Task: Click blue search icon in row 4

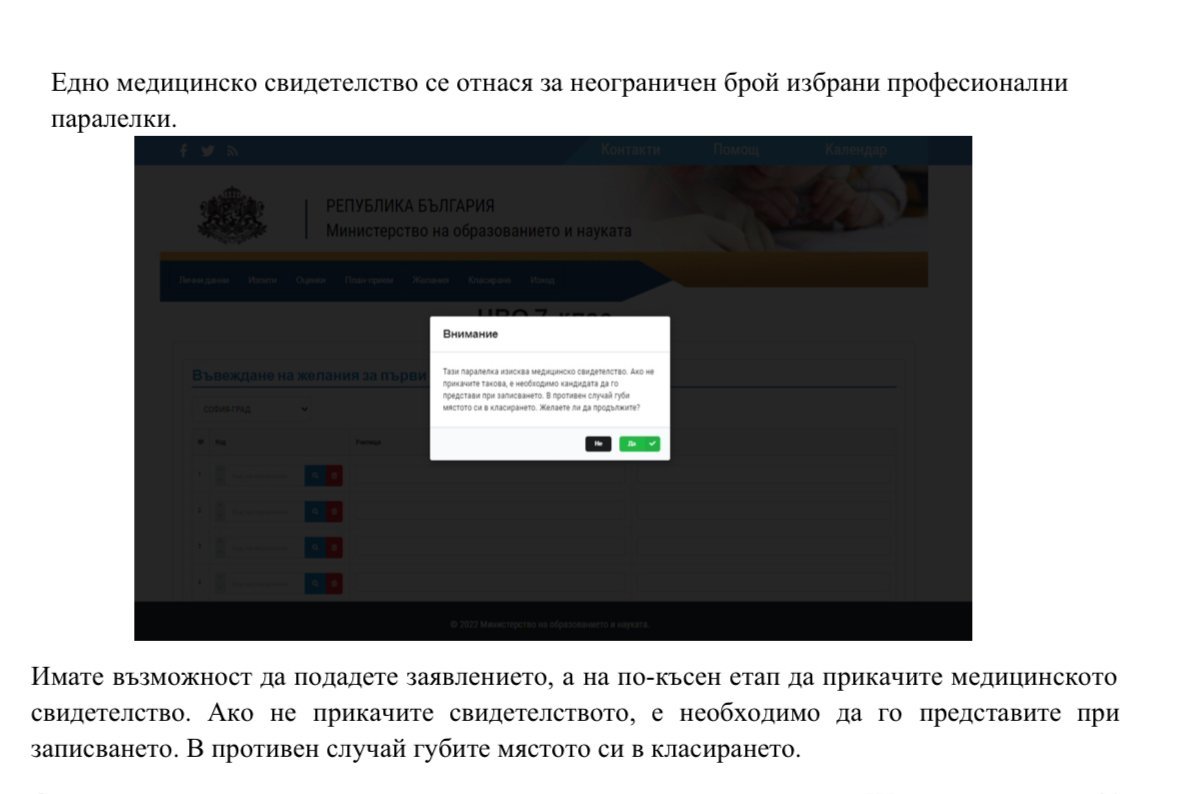Action: [x=314, y=582]
